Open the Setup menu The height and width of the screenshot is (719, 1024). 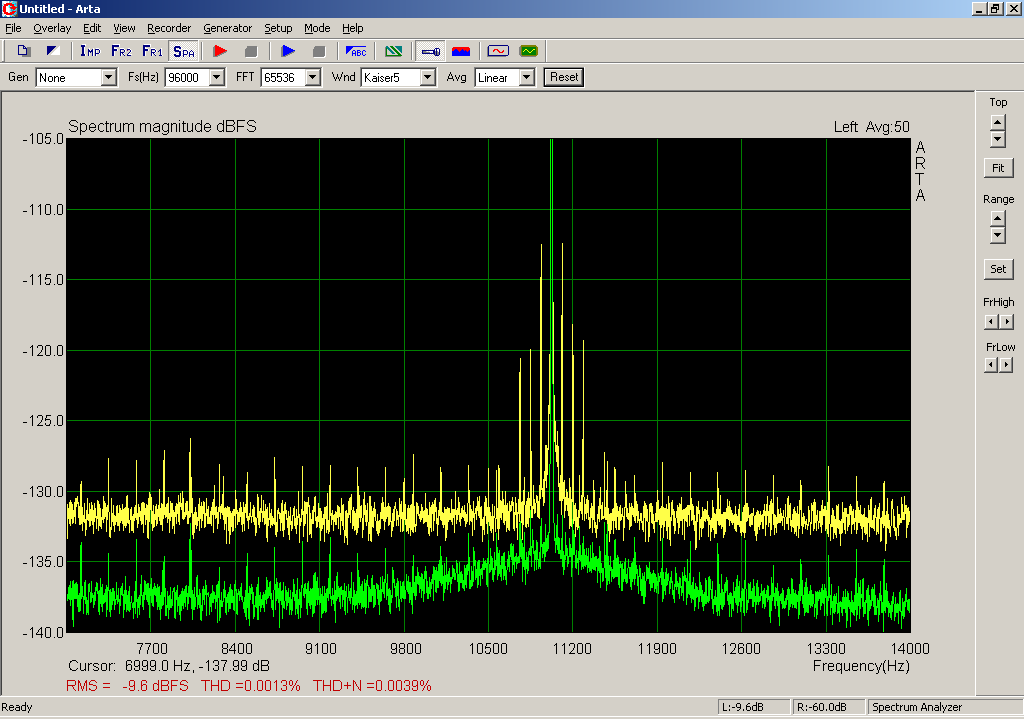[278, 28]
